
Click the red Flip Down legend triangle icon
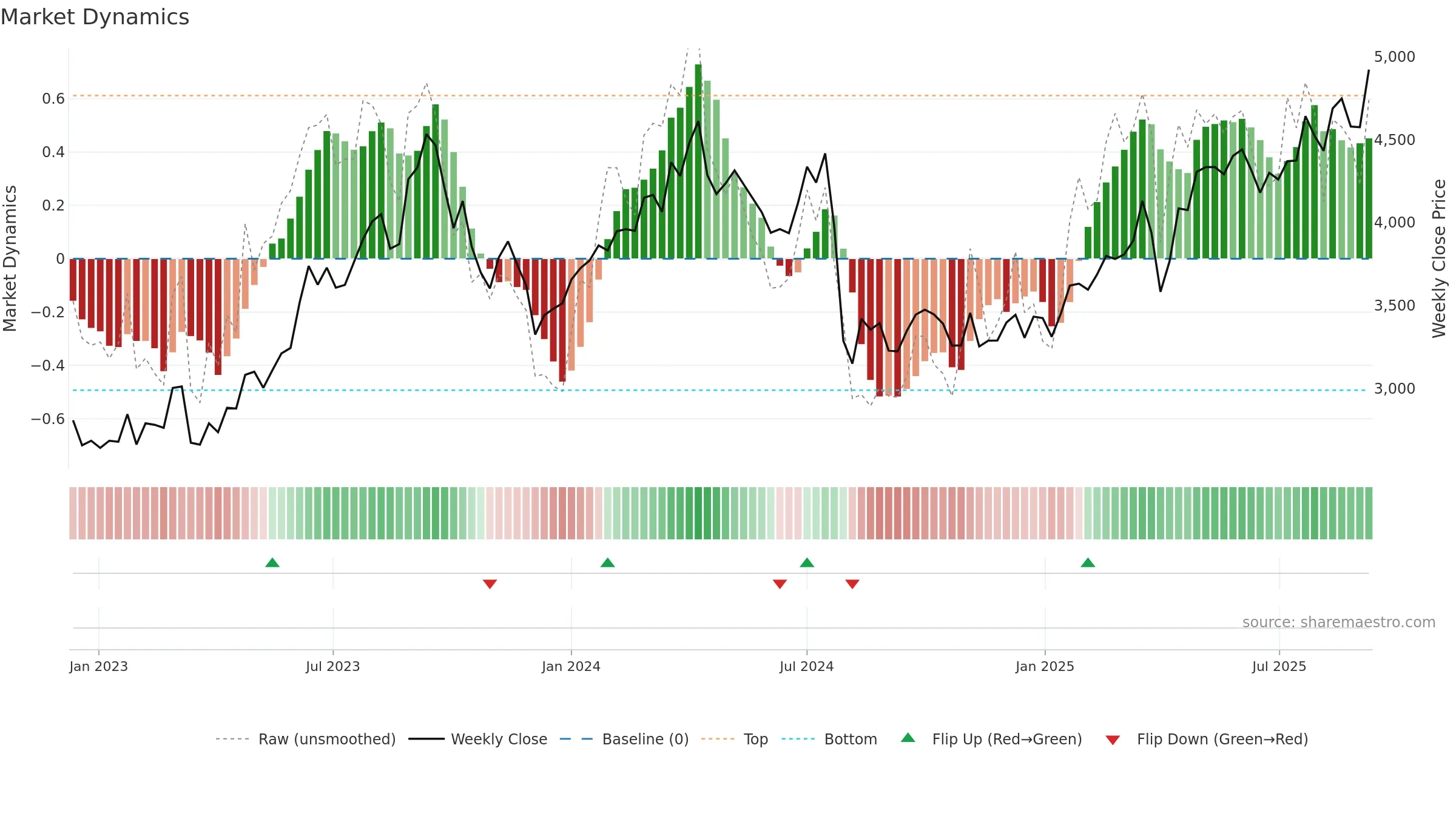pyautogui.click(x=1113, y=740)
